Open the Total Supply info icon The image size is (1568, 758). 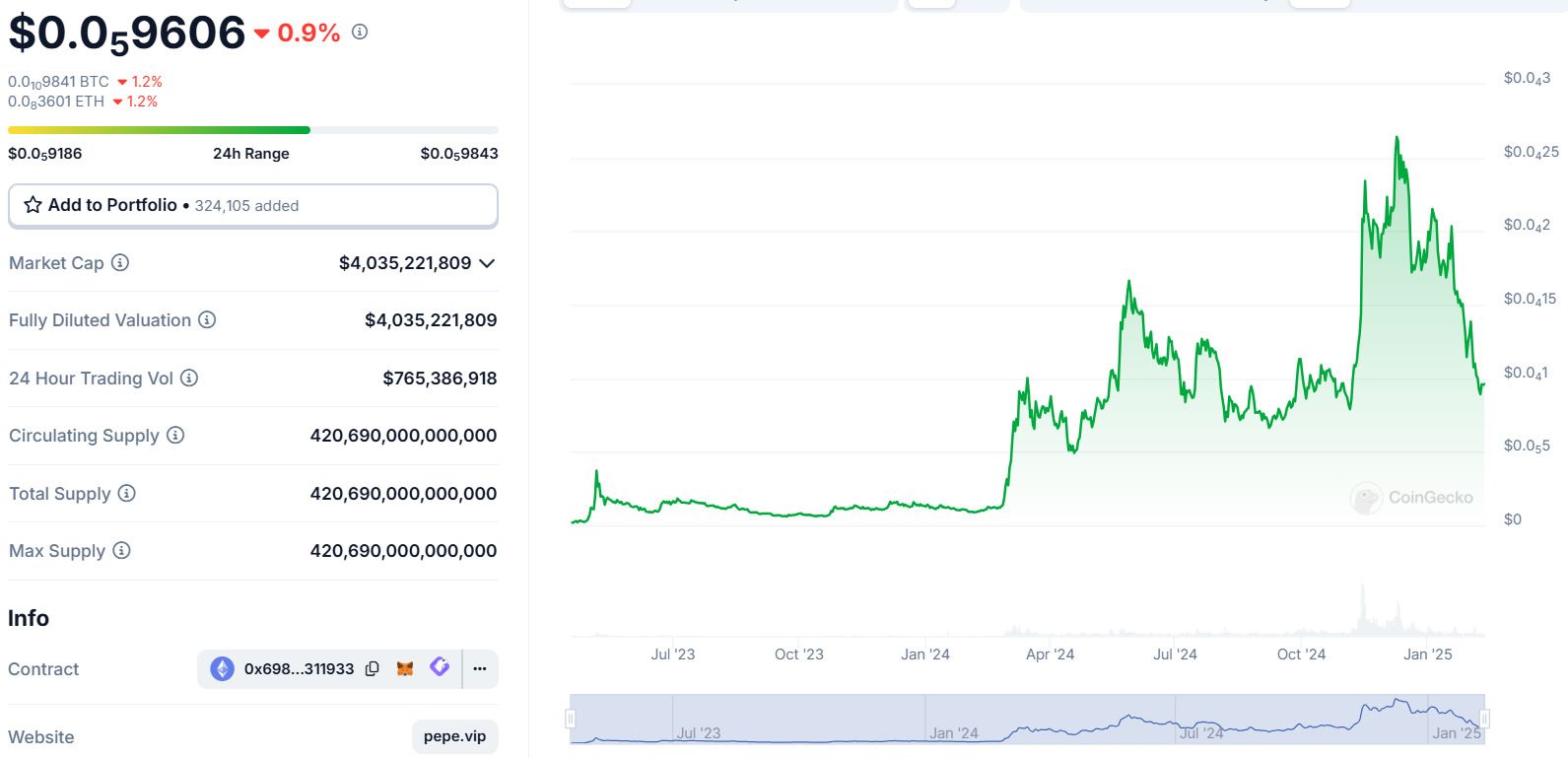click(127, 493)
